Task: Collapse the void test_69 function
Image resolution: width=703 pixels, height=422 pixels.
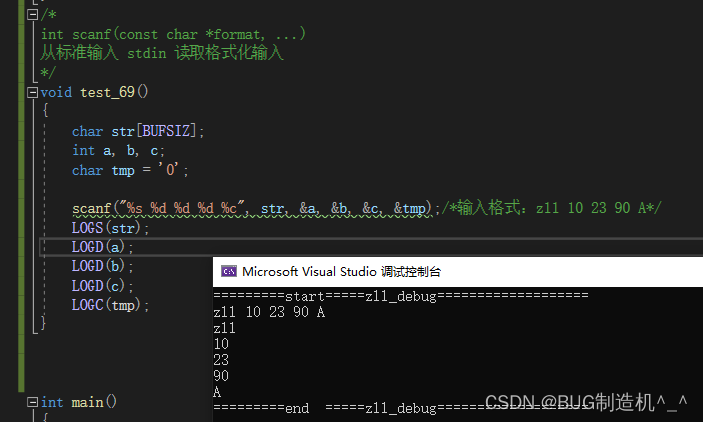Action: 32,92
